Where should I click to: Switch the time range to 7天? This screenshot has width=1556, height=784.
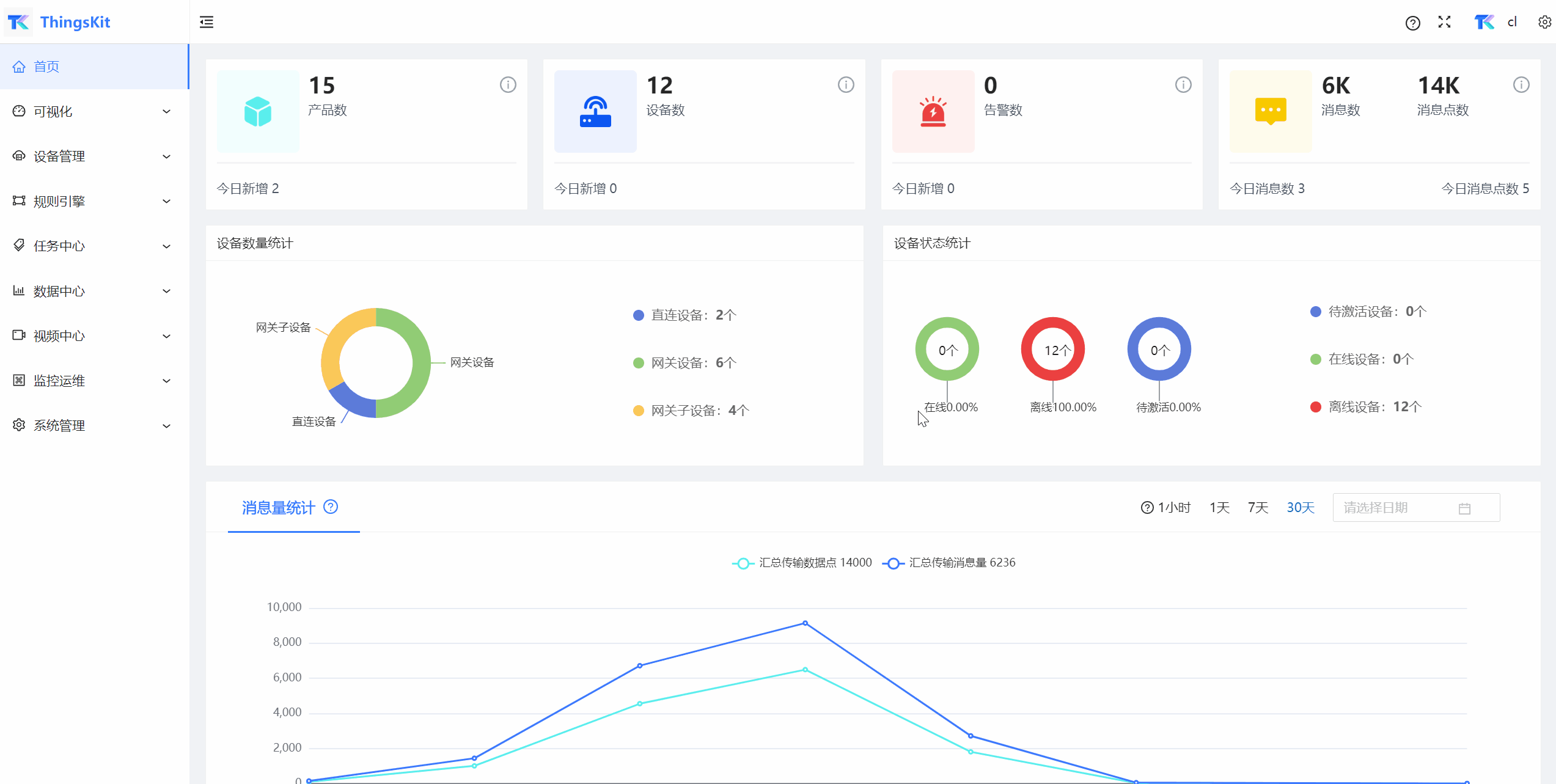tap(1258, 508)
